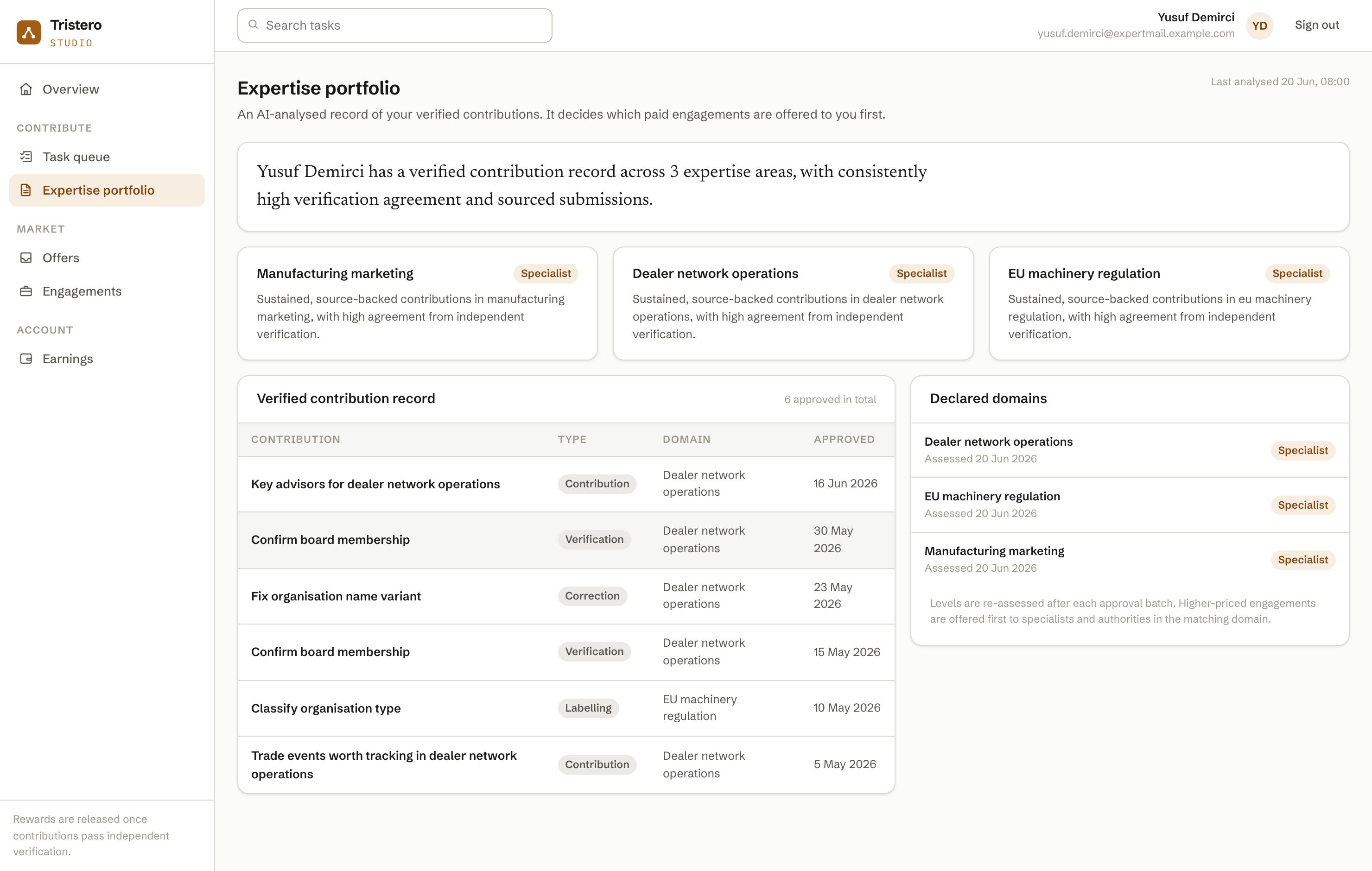Click the Earnings wallet icon
This screenshot has height=871, width=1372.
[x=25, y=359]
